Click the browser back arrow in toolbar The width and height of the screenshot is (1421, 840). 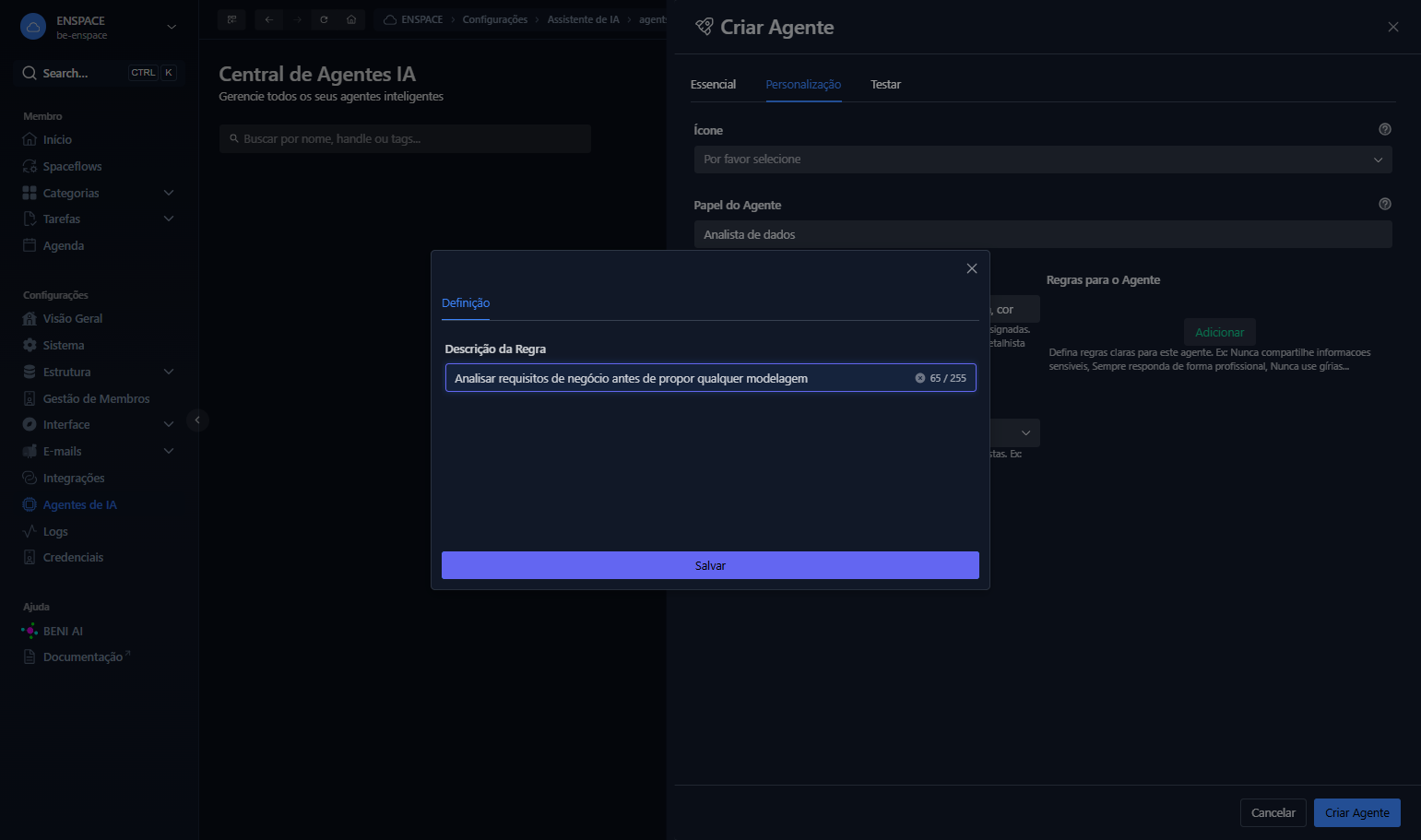pyautogui.click(x=268, y=19)
